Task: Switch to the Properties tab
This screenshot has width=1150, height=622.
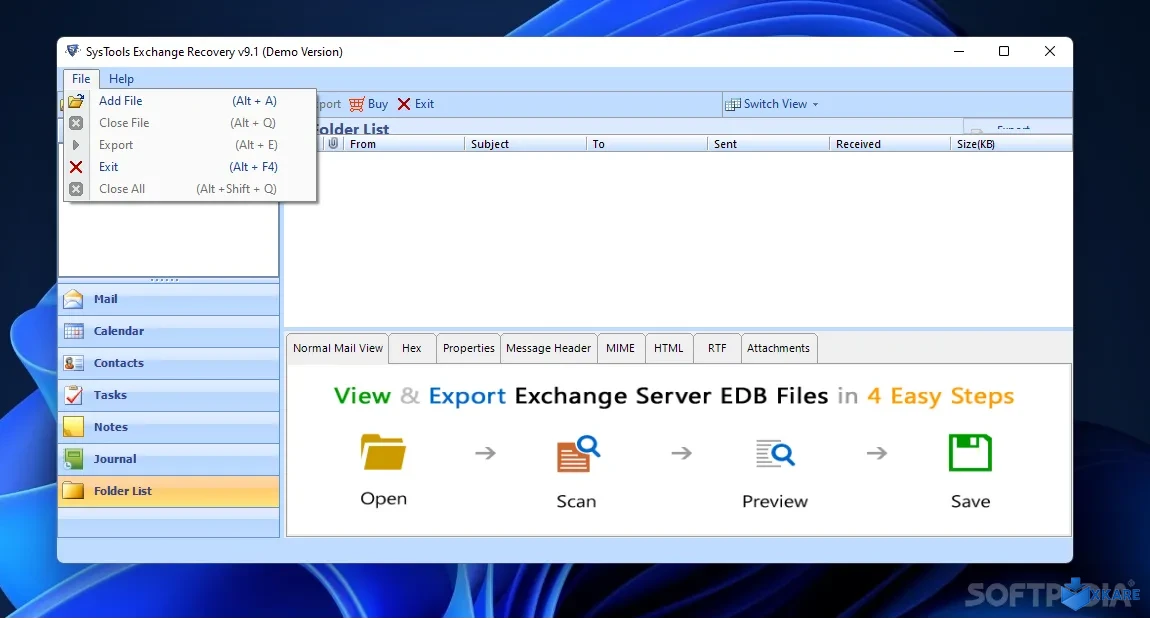Action: pos(469,348)
